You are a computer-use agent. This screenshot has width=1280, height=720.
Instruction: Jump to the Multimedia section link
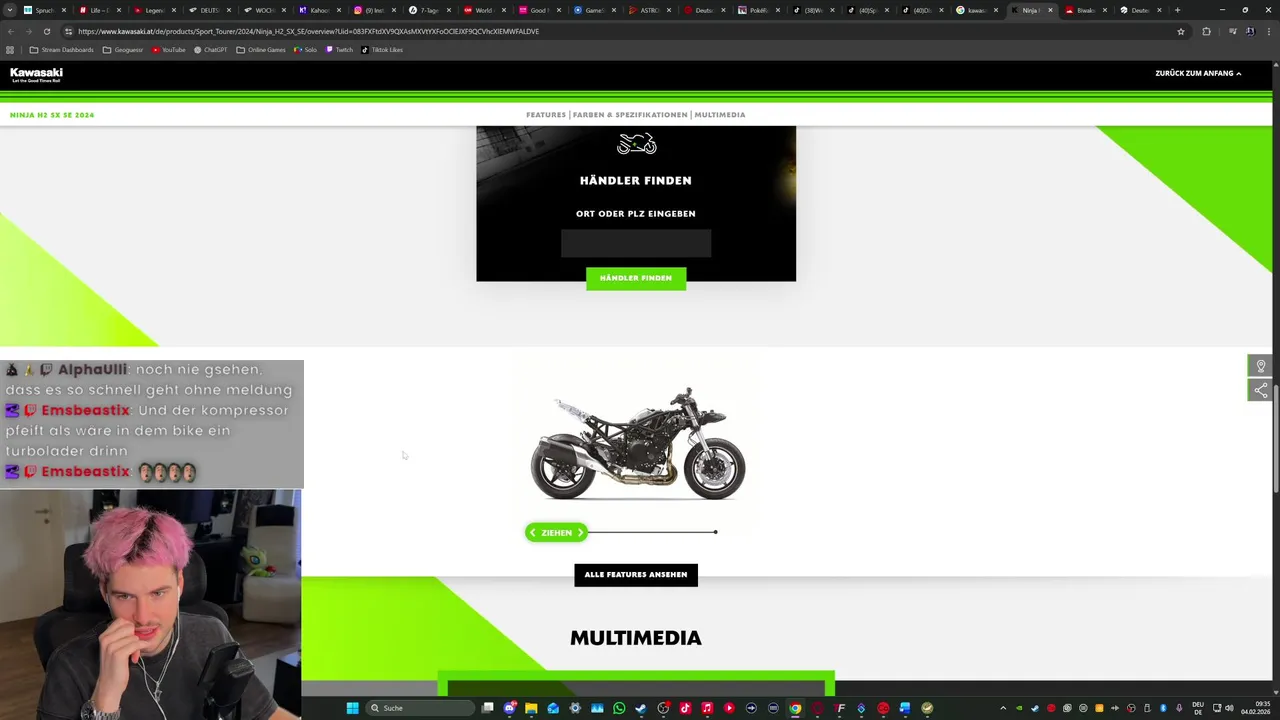click(x=720, y=115)
